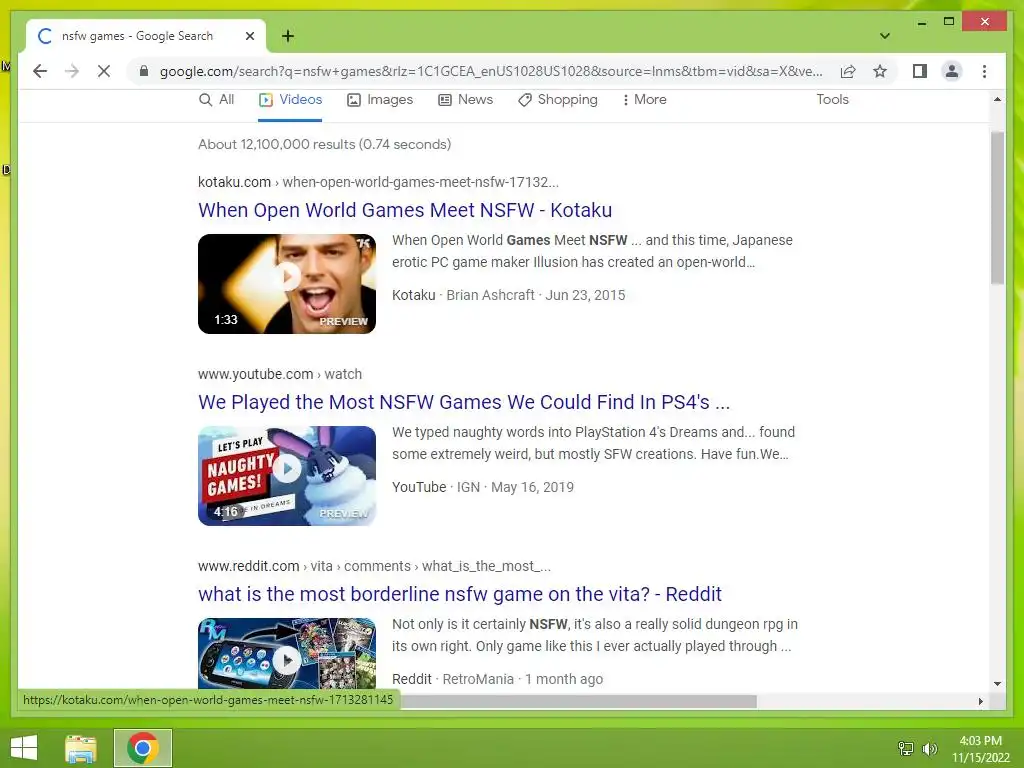The image size is (1024, 768).
Task: Click the horizontal scroll right arrow
Action: click(980, 701)
